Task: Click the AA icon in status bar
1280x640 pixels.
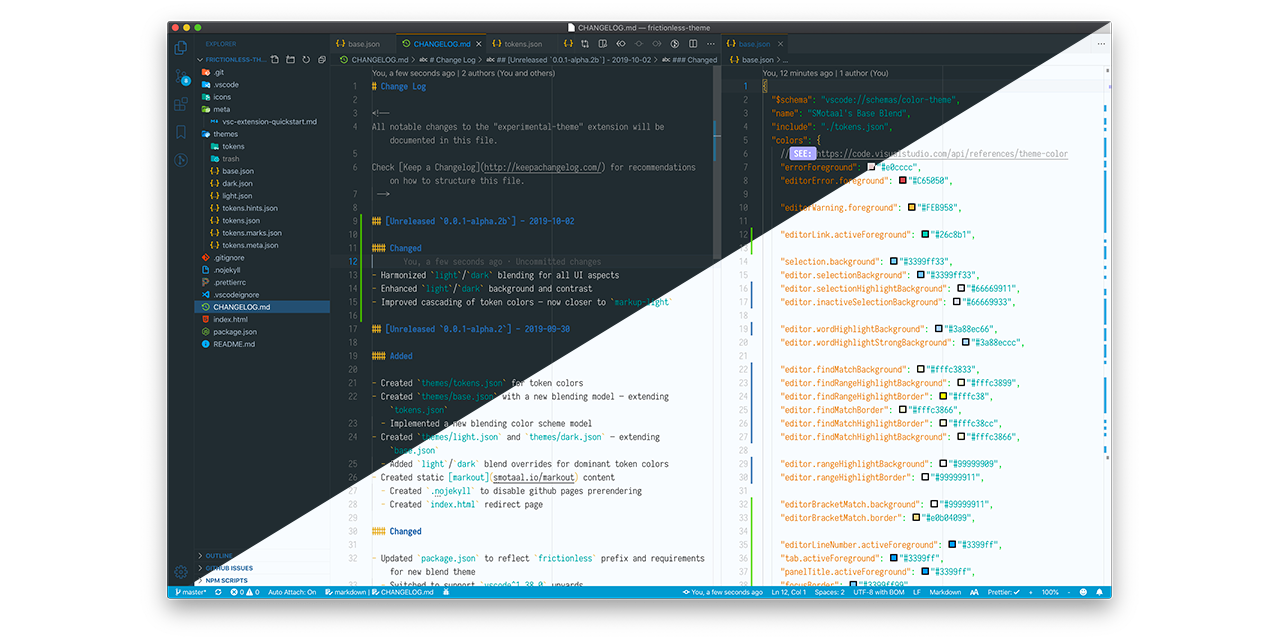Action: [x=974, y=592]
